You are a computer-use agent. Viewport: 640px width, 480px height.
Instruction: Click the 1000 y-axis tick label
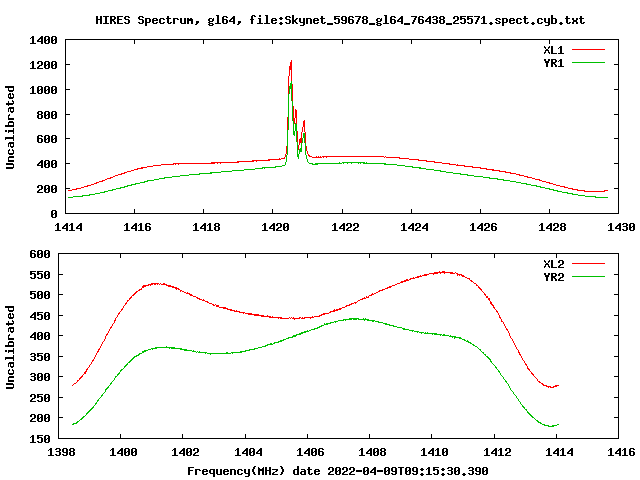43,90
